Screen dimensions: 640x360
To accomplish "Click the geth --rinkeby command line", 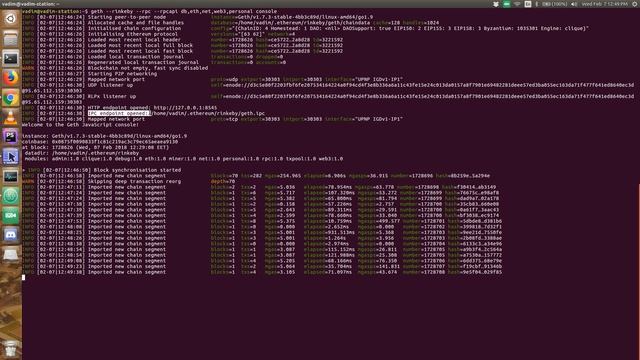I will pyautogui.click(x=149, y=11).
